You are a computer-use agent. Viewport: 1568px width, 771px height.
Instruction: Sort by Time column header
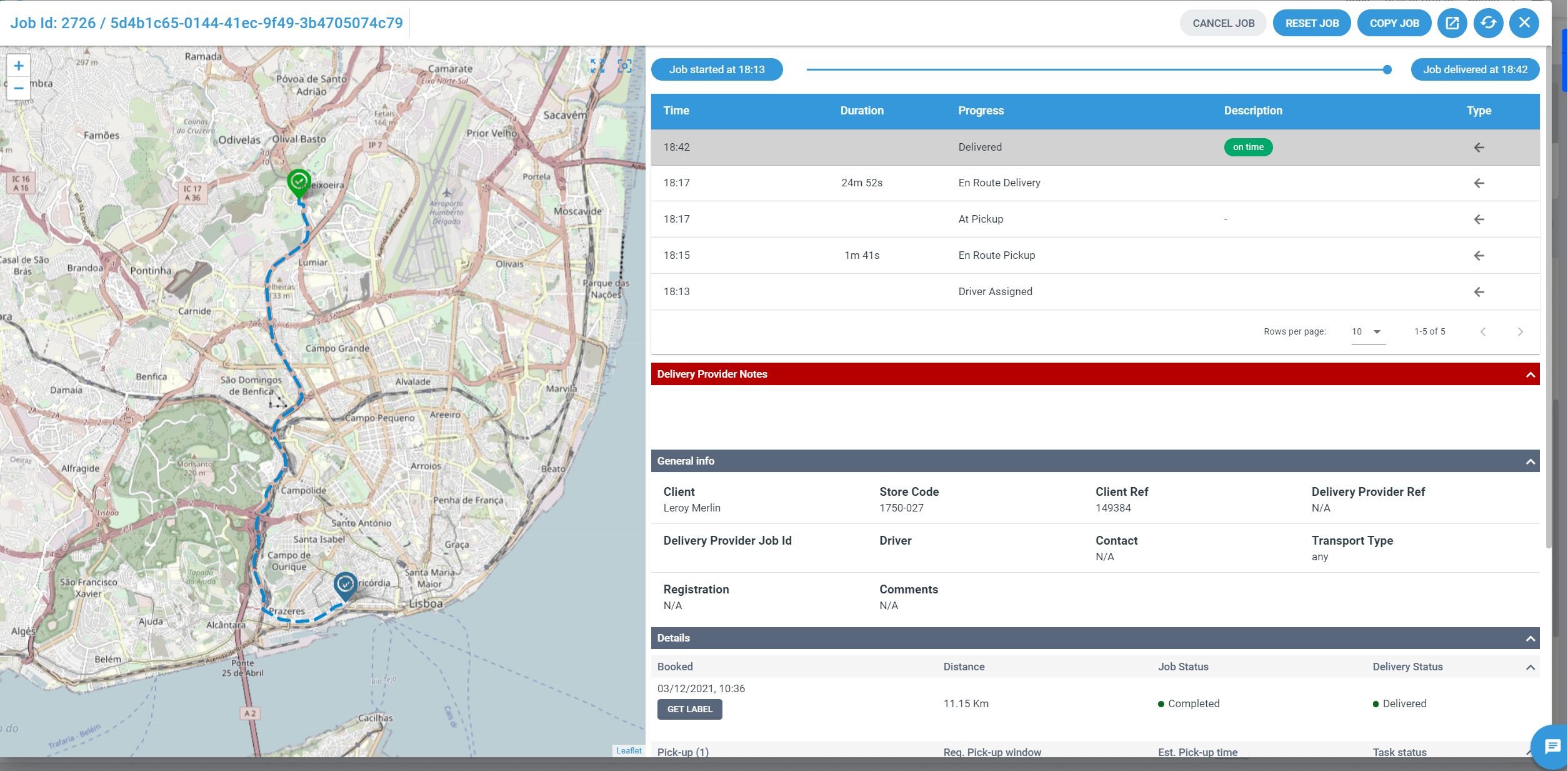point(676,111)
